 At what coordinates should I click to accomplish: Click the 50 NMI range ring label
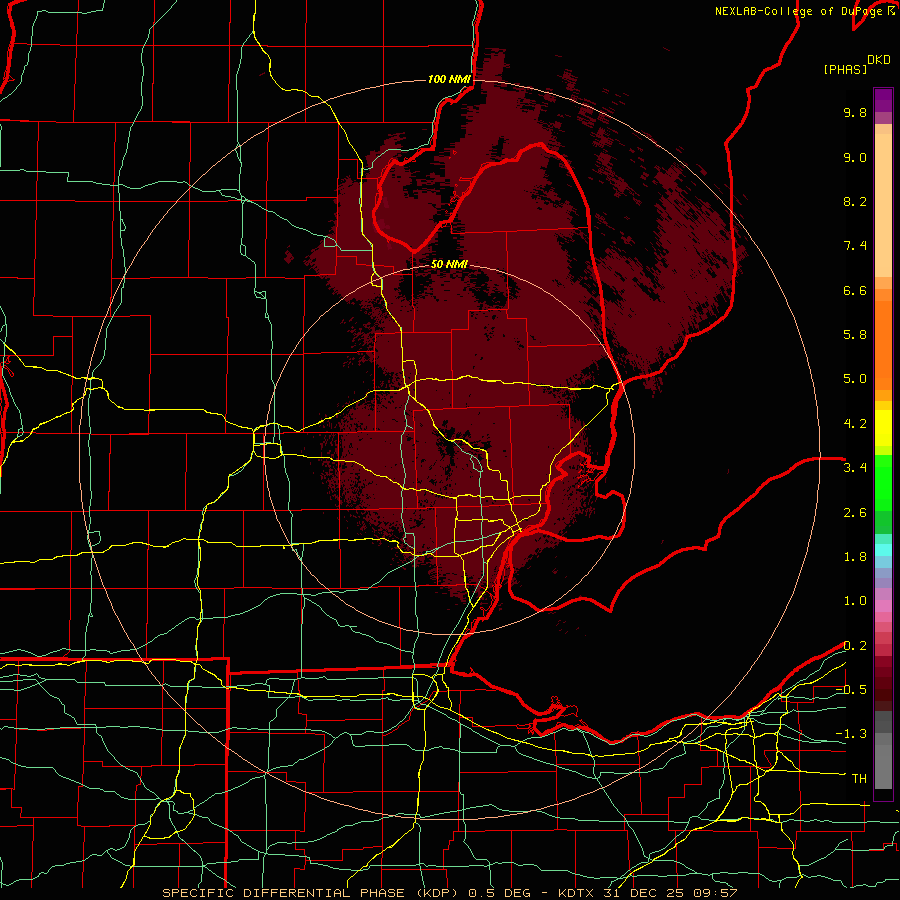(449, 264)
